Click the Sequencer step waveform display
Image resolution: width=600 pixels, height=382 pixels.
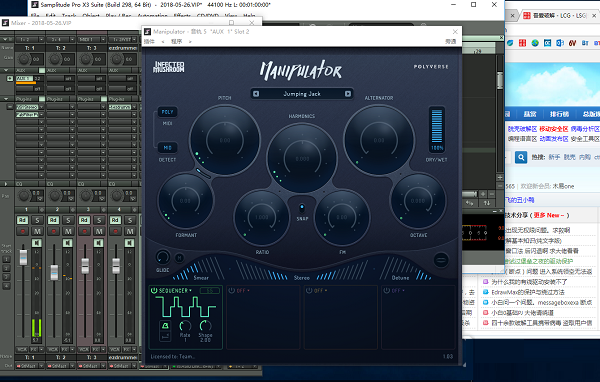(186, 307)
